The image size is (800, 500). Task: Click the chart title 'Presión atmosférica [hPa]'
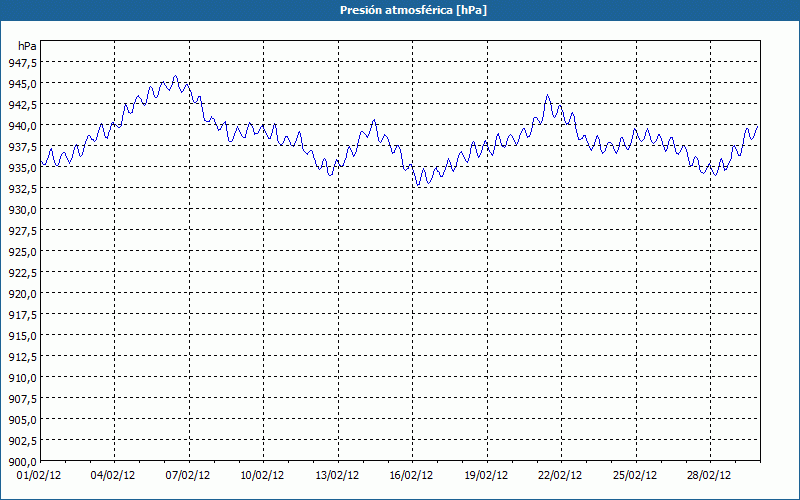413,10
